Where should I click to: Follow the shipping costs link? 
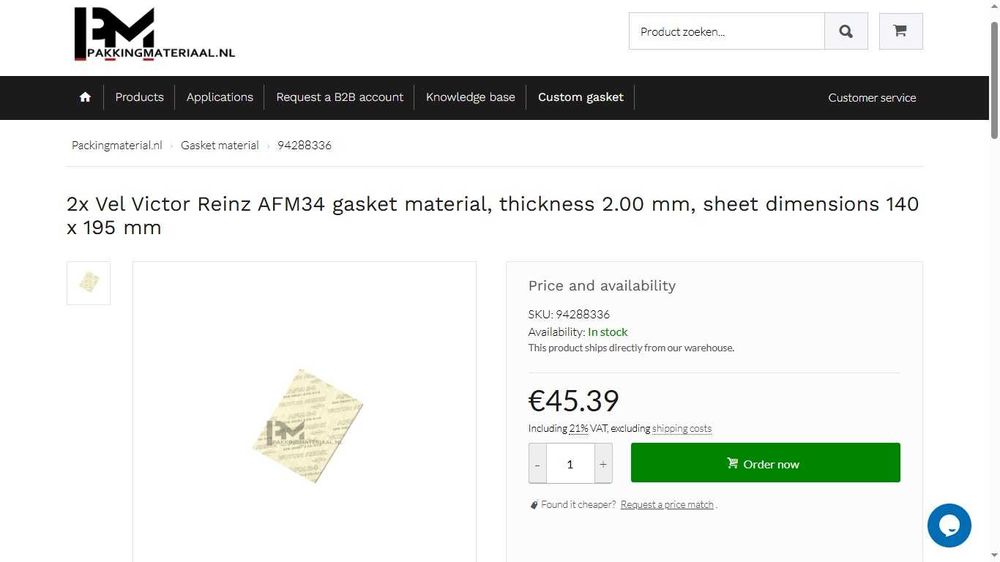(x=682, y=429)
